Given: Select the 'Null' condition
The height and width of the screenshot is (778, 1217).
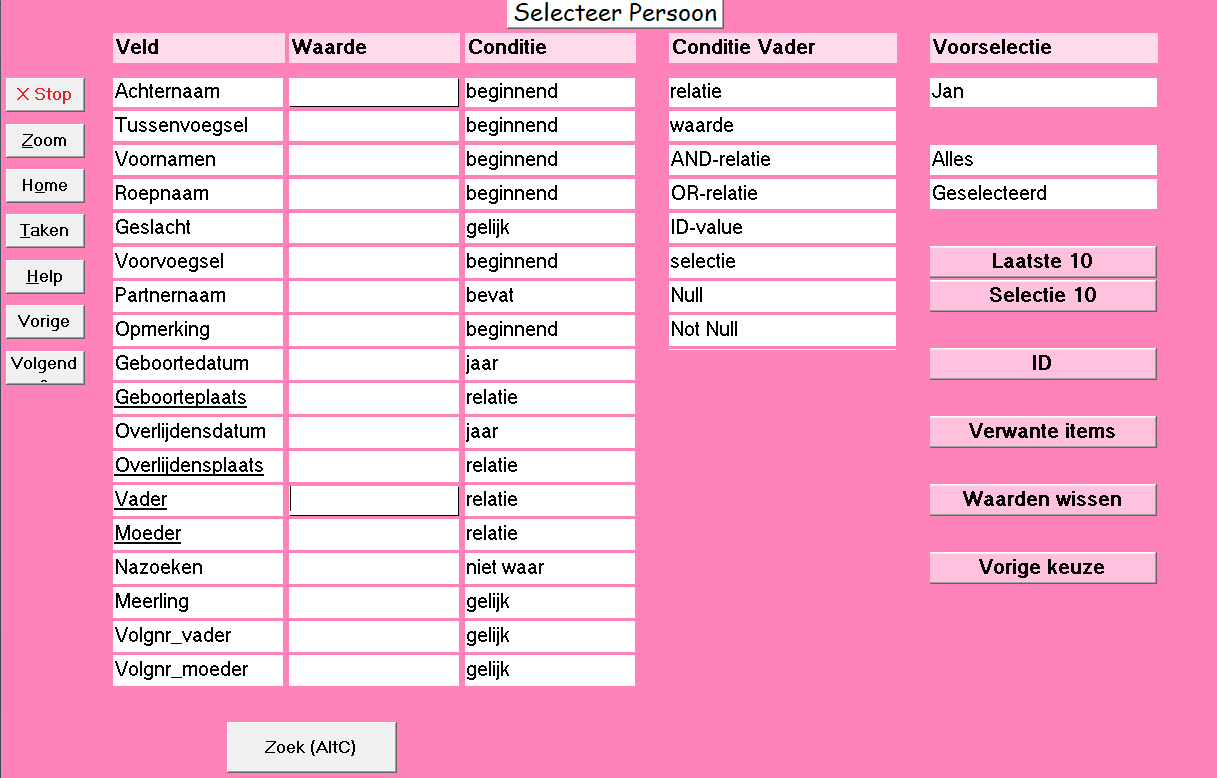Looking at the screenshot, I should pyautogui.click(x=782, y=296).
